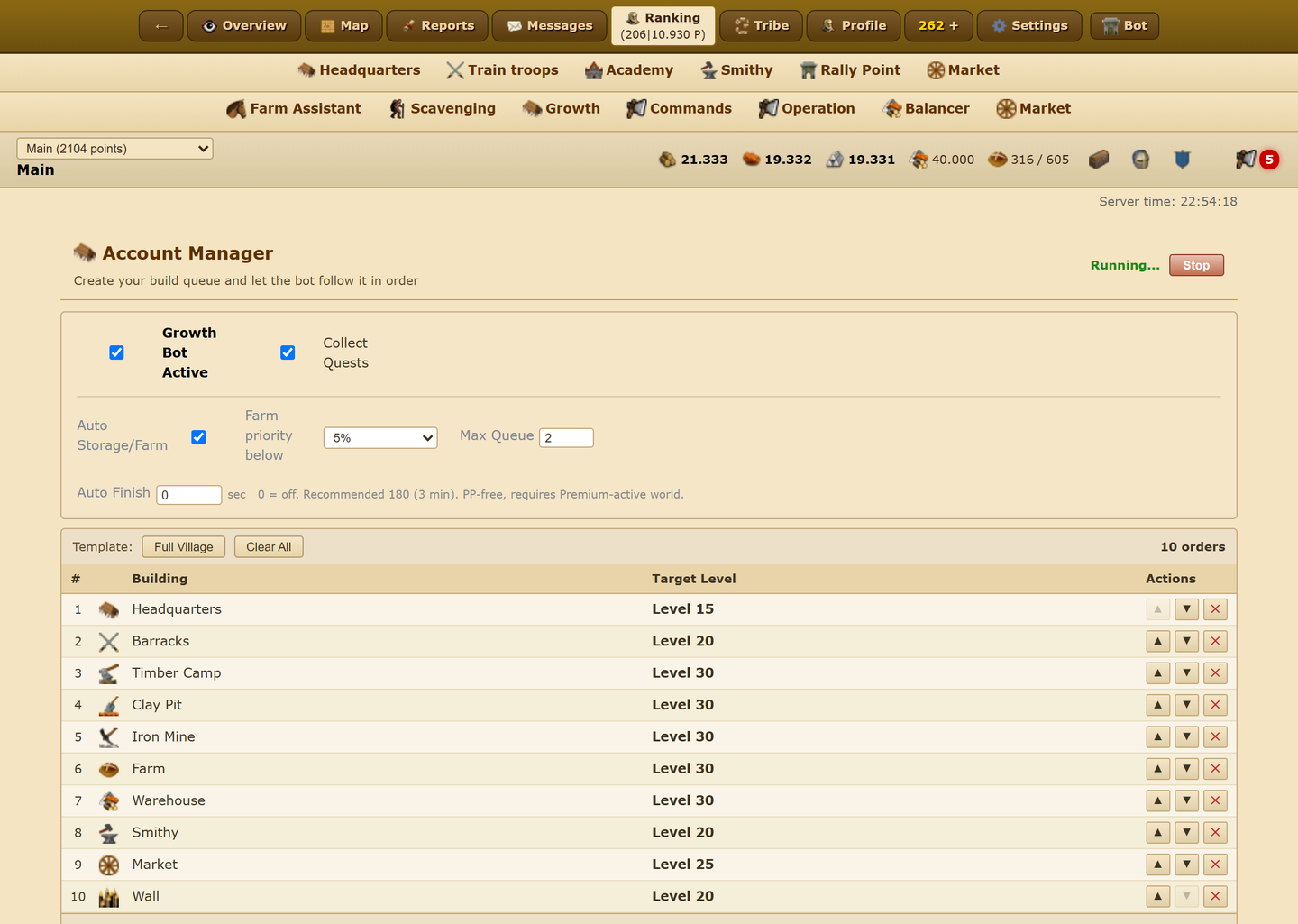This screenshot has width=1298, height=924.
Task: Open Farm priority below dropdown
Action: click(x=380, y=438)
